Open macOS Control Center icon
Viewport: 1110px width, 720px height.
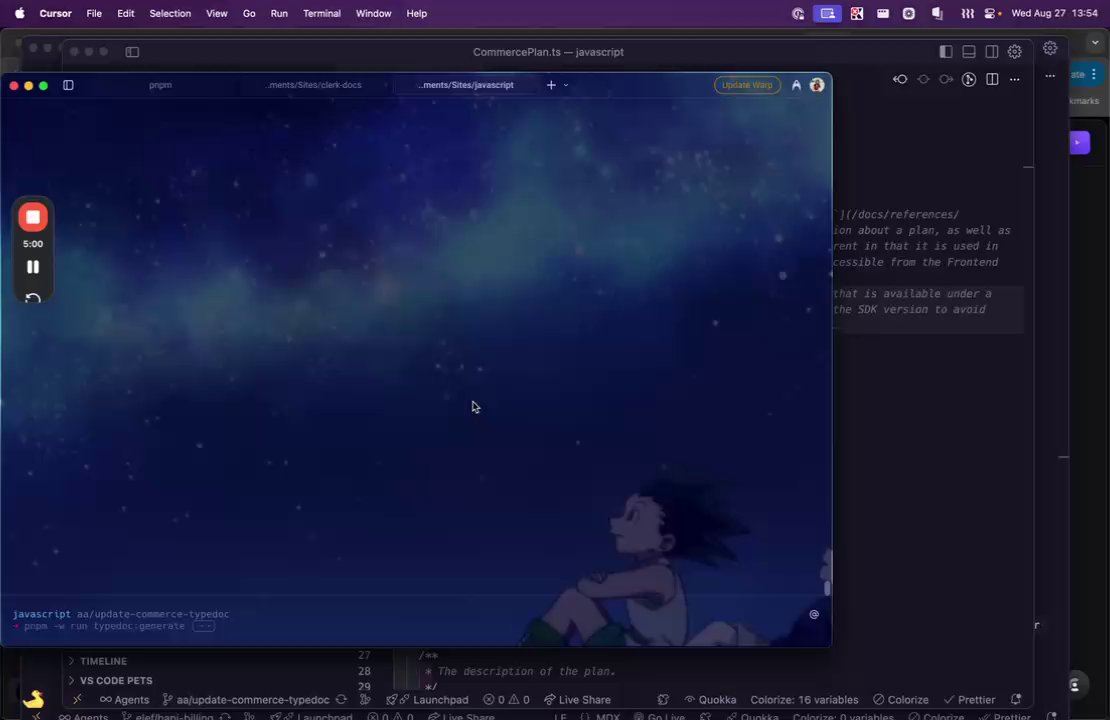tap(992, 13)
